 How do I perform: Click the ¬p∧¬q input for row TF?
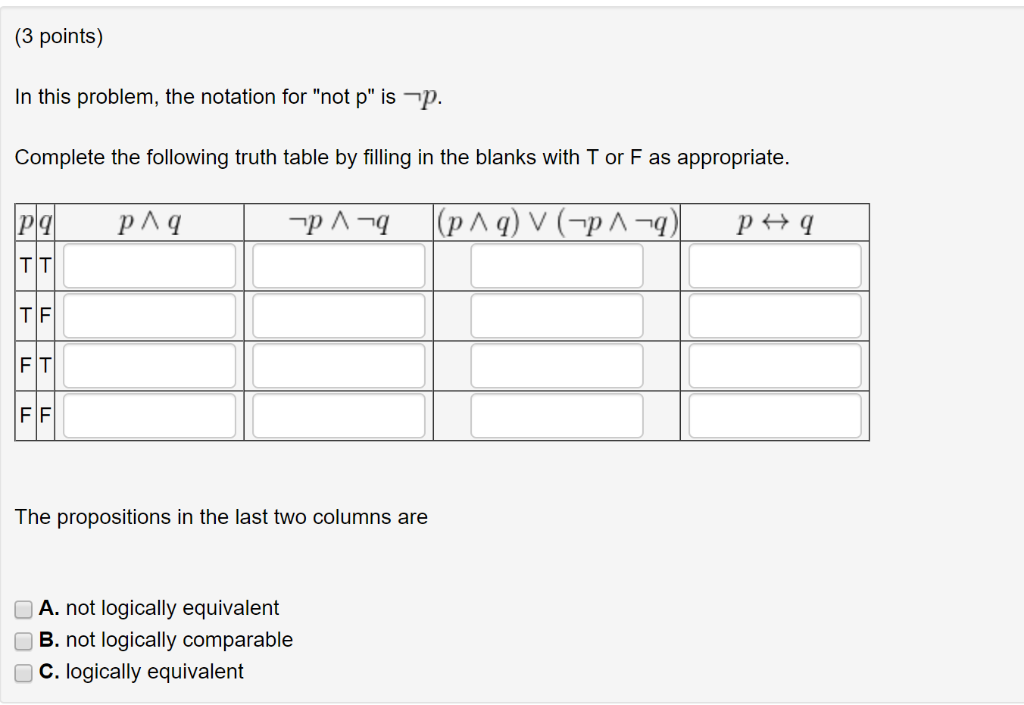pyautogui.click(x=338, y=315)
